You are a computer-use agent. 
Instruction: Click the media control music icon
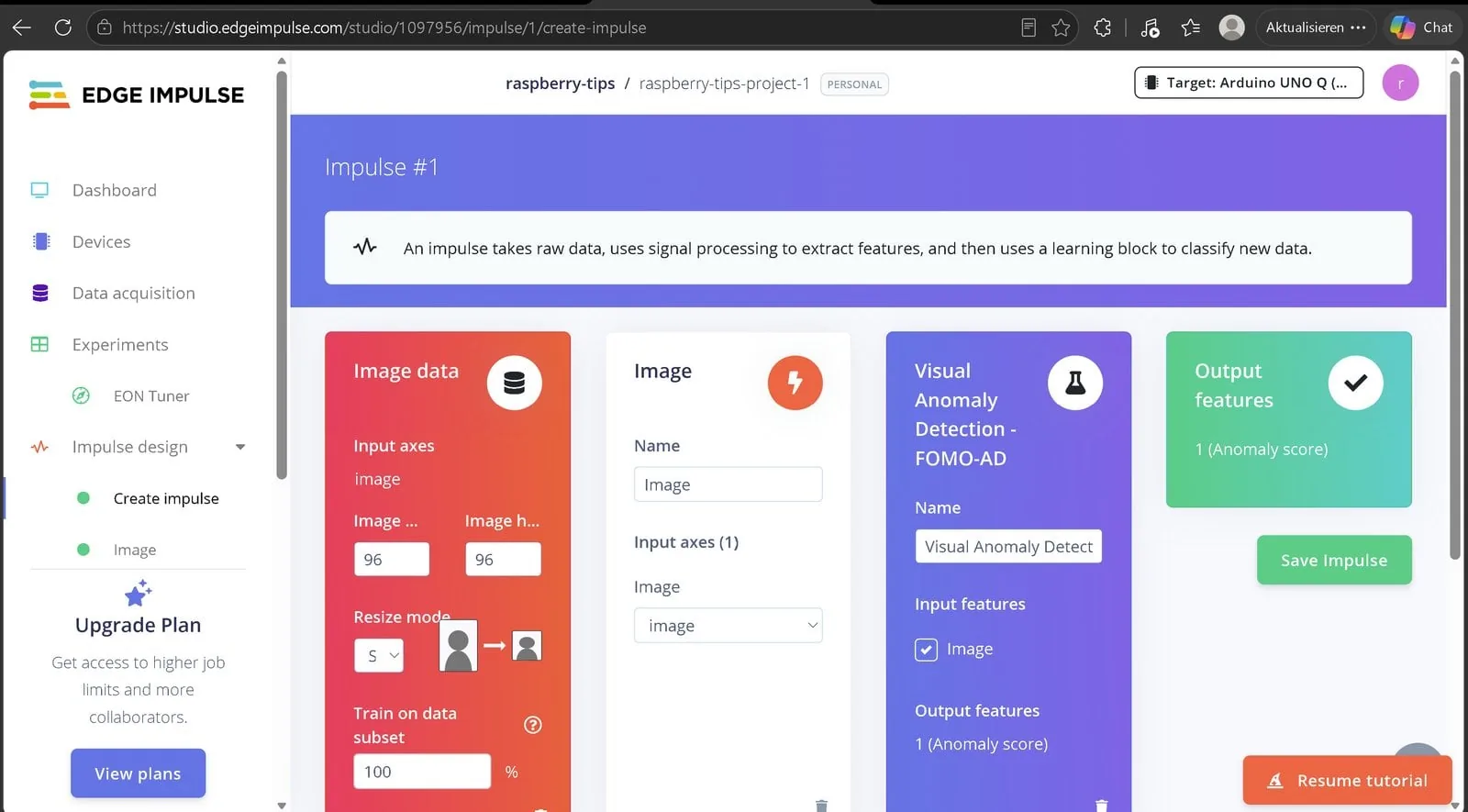pyautogui.click(x=1150, y=28)
